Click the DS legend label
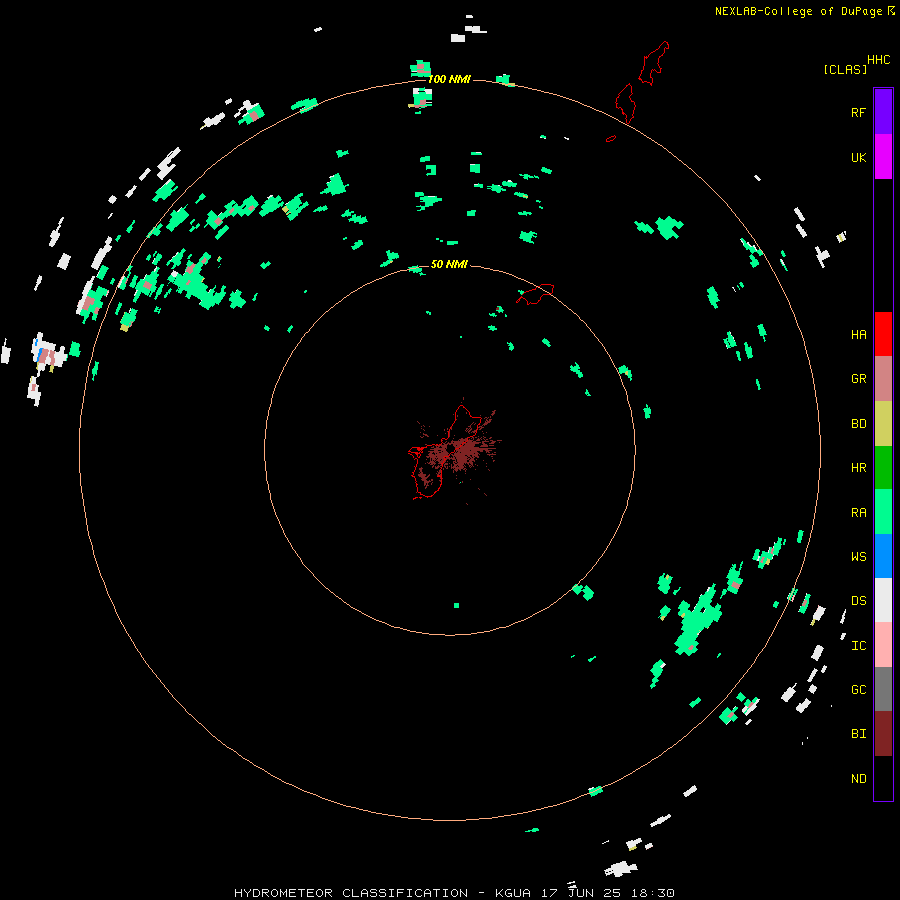The width and height of the screenshot is (900, 900). 858,601
